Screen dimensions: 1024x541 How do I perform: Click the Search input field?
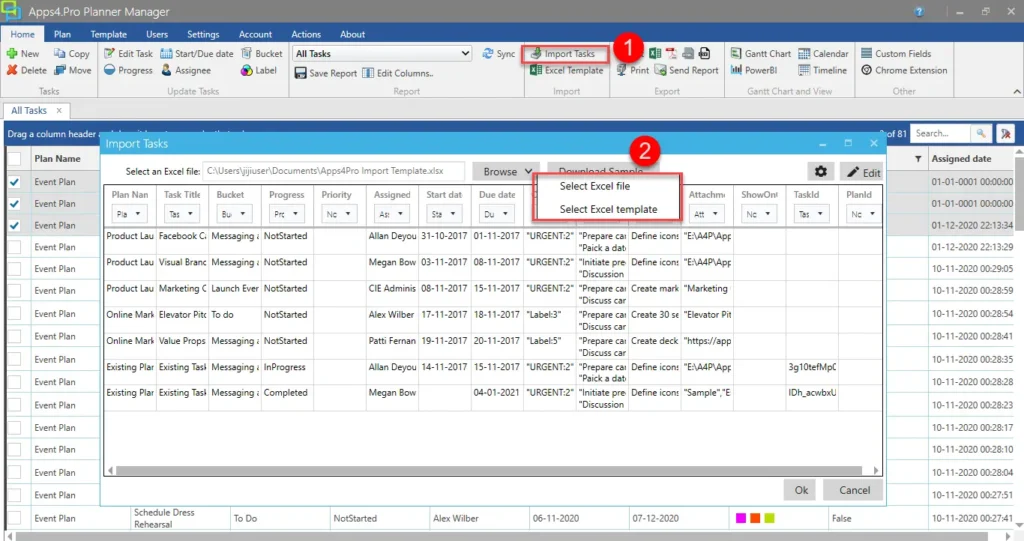[x=938, y=133]
